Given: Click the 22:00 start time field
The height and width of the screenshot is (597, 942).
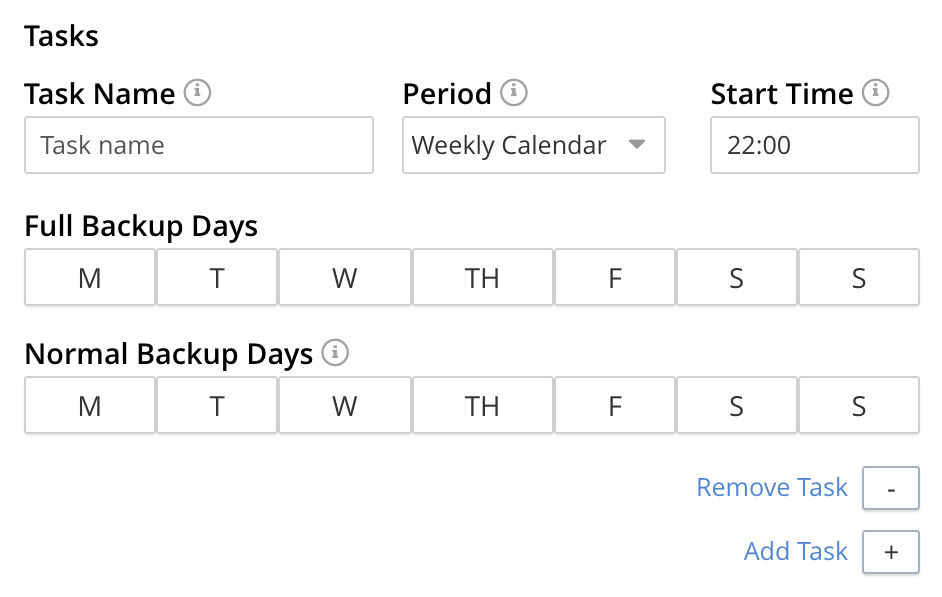Looking at the screenshot, I should pos(814,145).
